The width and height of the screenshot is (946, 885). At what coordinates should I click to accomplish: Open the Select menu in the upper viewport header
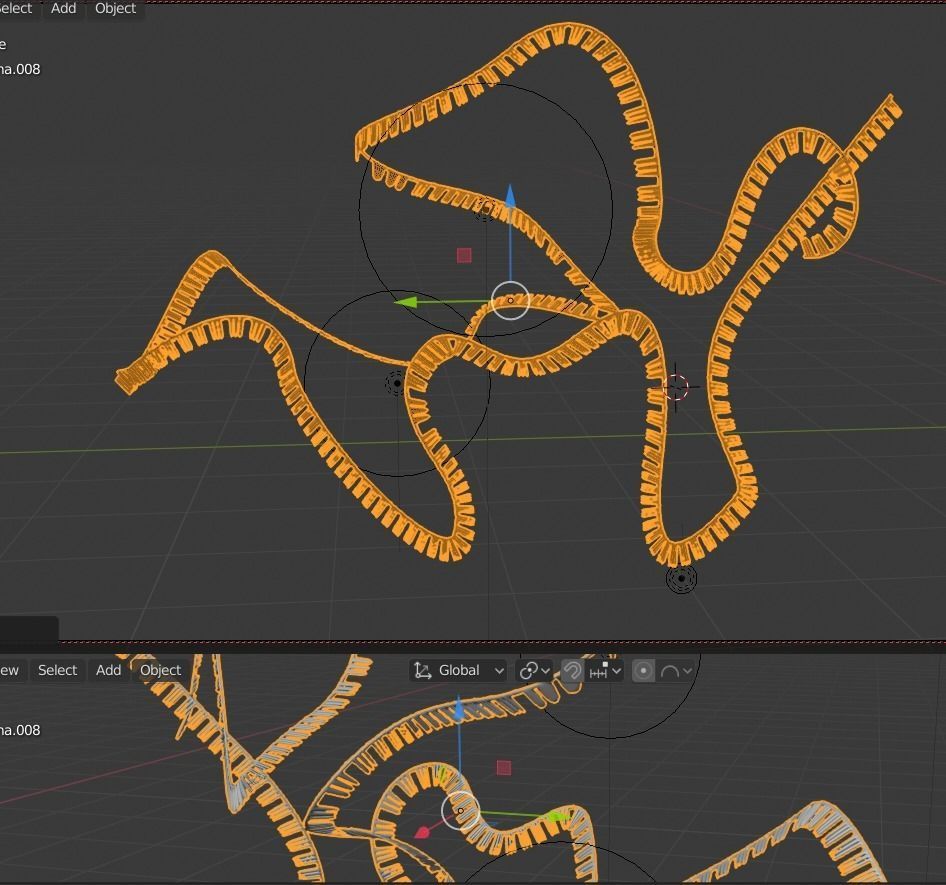tap(15, 8)
